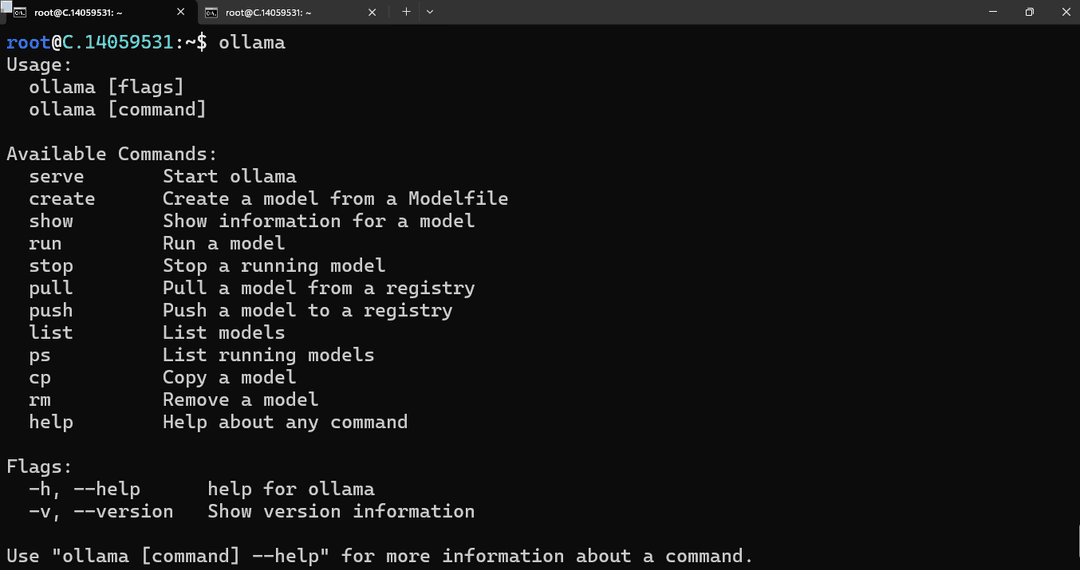1080x570 pixels.
Task: Close the active root@C.14059531 tab
Action: pyautogui.click(x=181, y=12)
